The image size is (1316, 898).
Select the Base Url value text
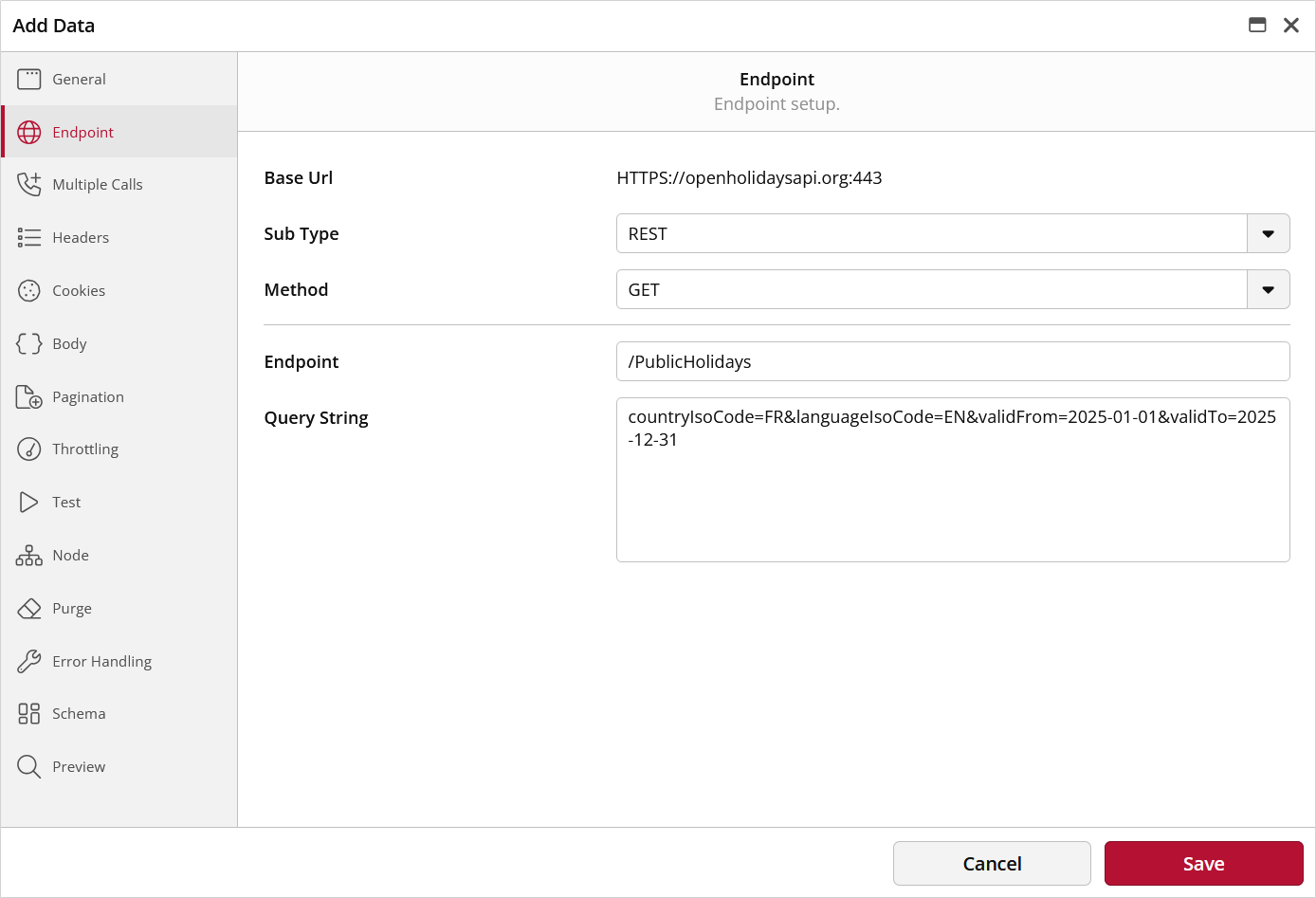point(749,177)
